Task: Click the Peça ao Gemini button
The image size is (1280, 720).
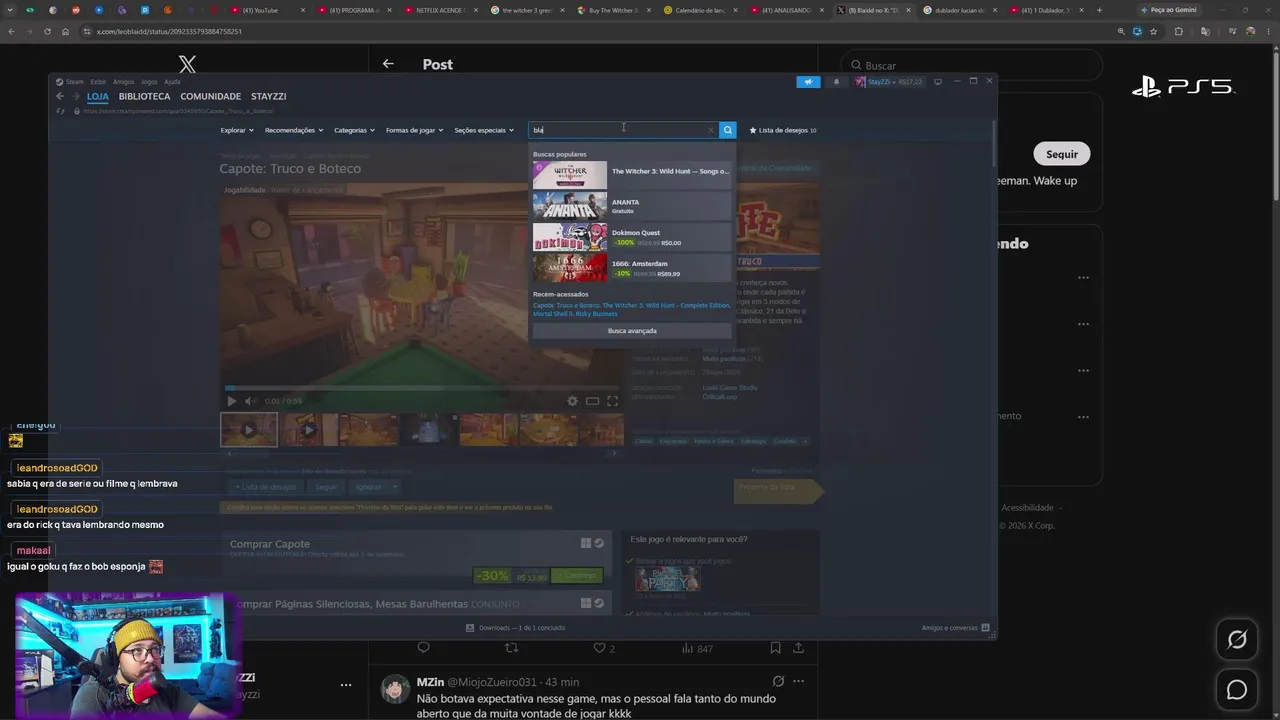Action: 1168,10
